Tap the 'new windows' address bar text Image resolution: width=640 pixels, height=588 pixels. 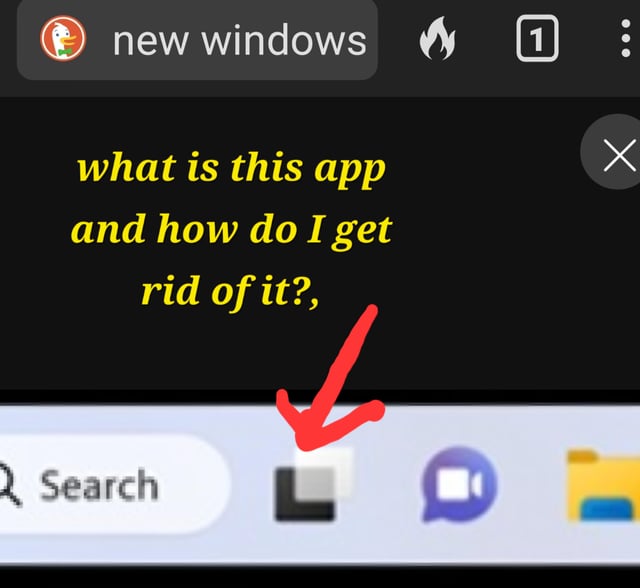coord(240,40)
